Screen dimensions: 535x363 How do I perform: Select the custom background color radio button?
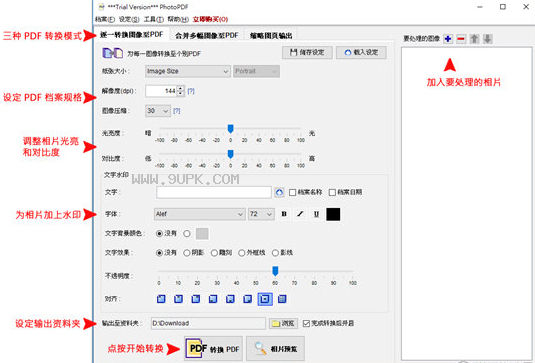pyautogui.click(x=187, y=234)
